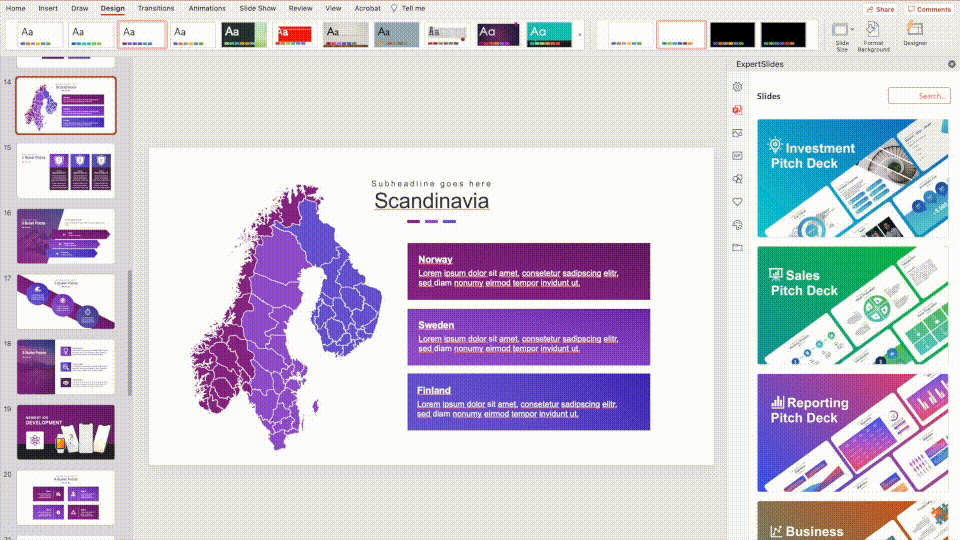Open the images icon in ExpertSlides sidebar

tap(738, 133)
